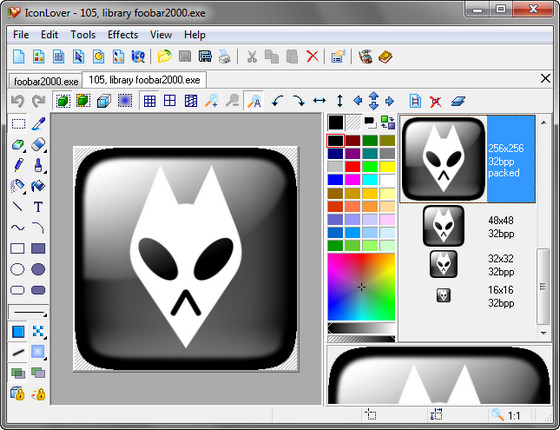Select the filled ellipse shape tool
Viewport: 560px width, 430px height.
pos(38,269)
